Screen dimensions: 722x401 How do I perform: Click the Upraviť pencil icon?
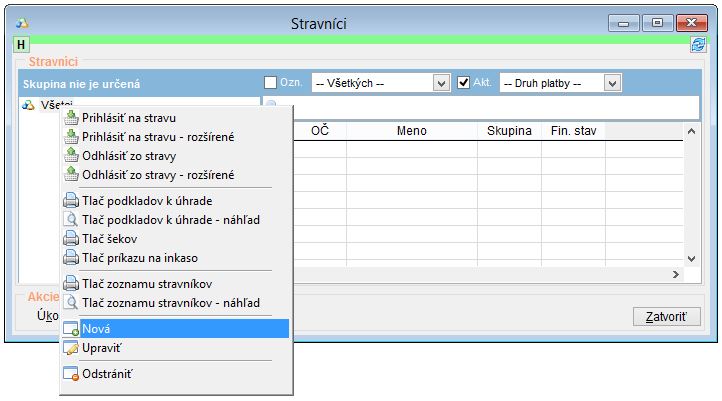pyautogui.click(x=71, y=348)
